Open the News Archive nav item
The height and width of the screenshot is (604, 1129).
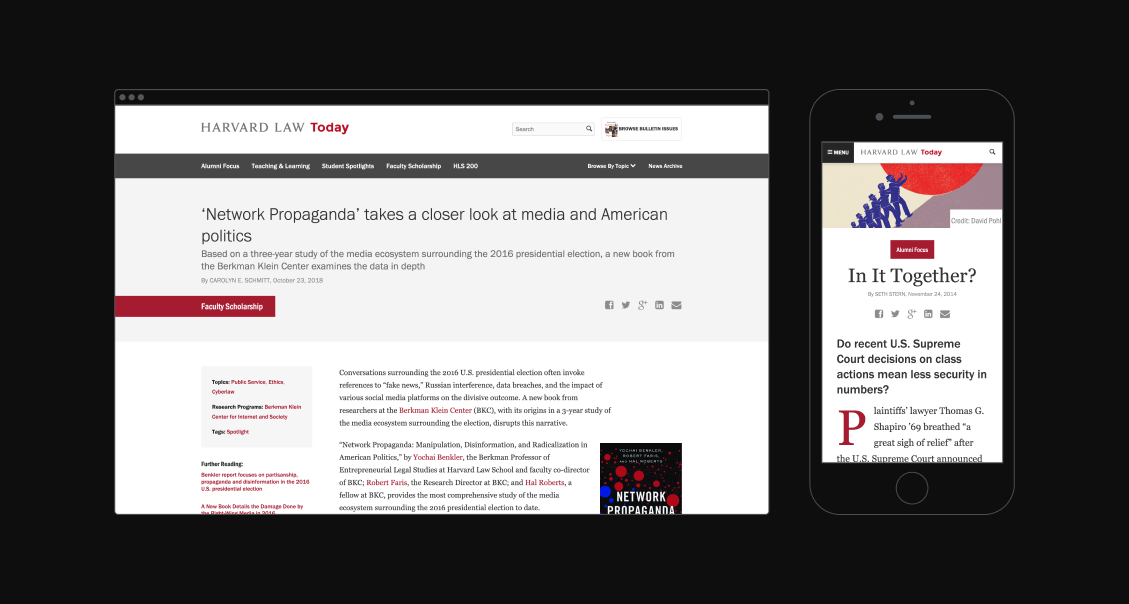coord(665,166)
